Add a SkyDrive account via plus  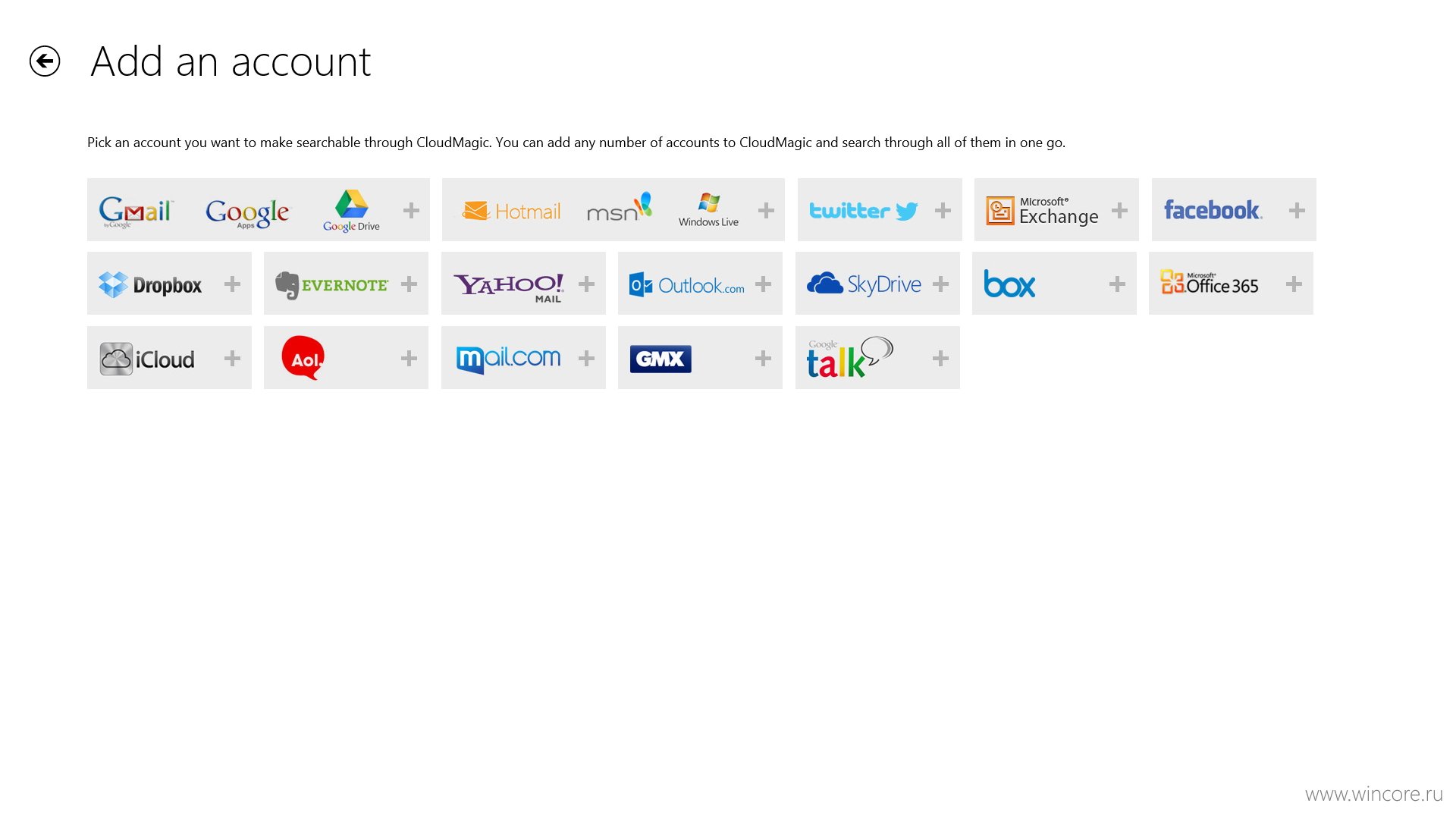[x=940, y=284]
